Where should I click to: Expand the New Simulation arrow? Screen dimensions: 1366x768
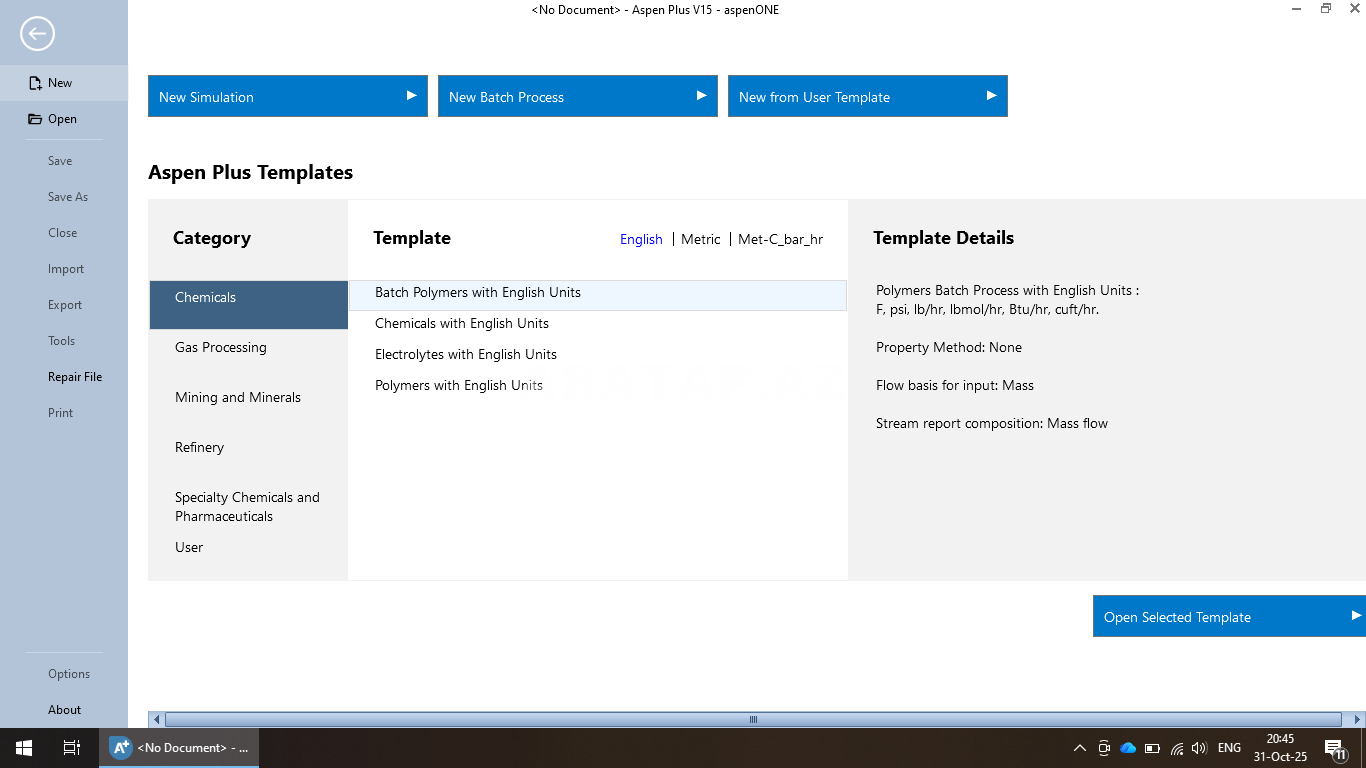(x=411, y=96)
